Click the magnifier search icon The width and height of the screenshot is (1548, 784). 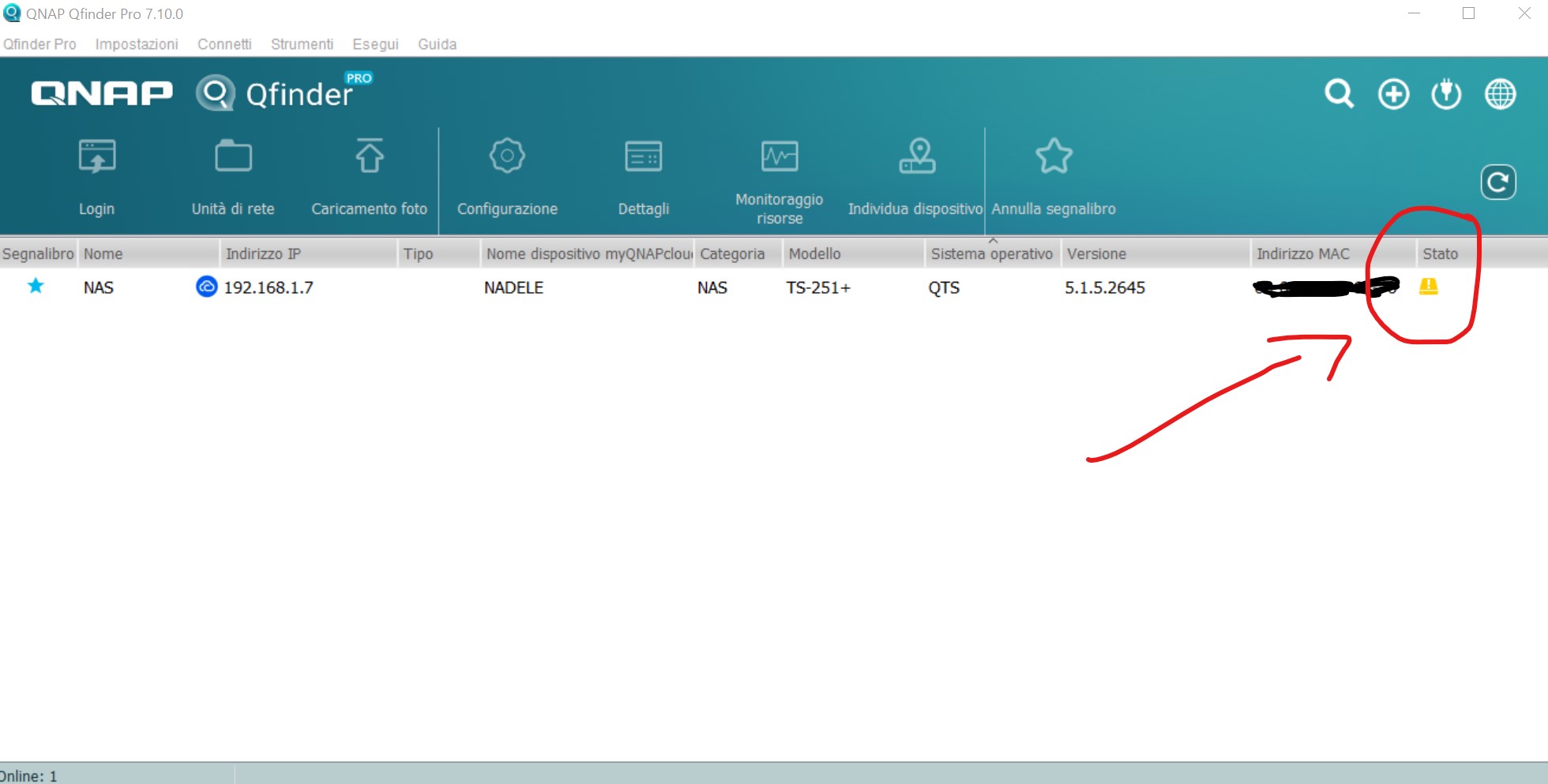(x=1339, y=94)
